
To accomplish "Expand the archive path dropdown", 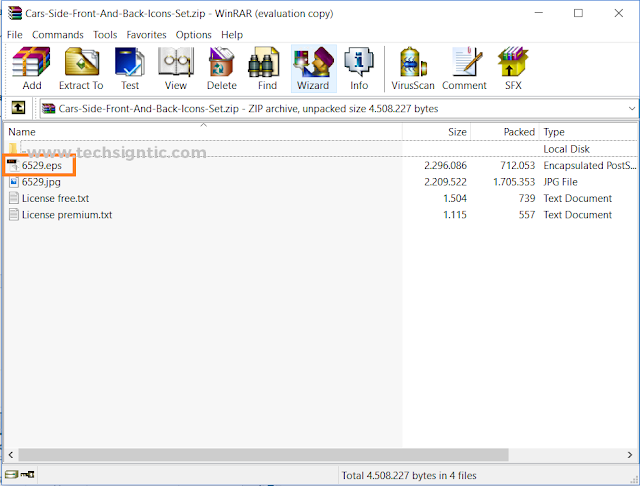I will pos(631,109).
